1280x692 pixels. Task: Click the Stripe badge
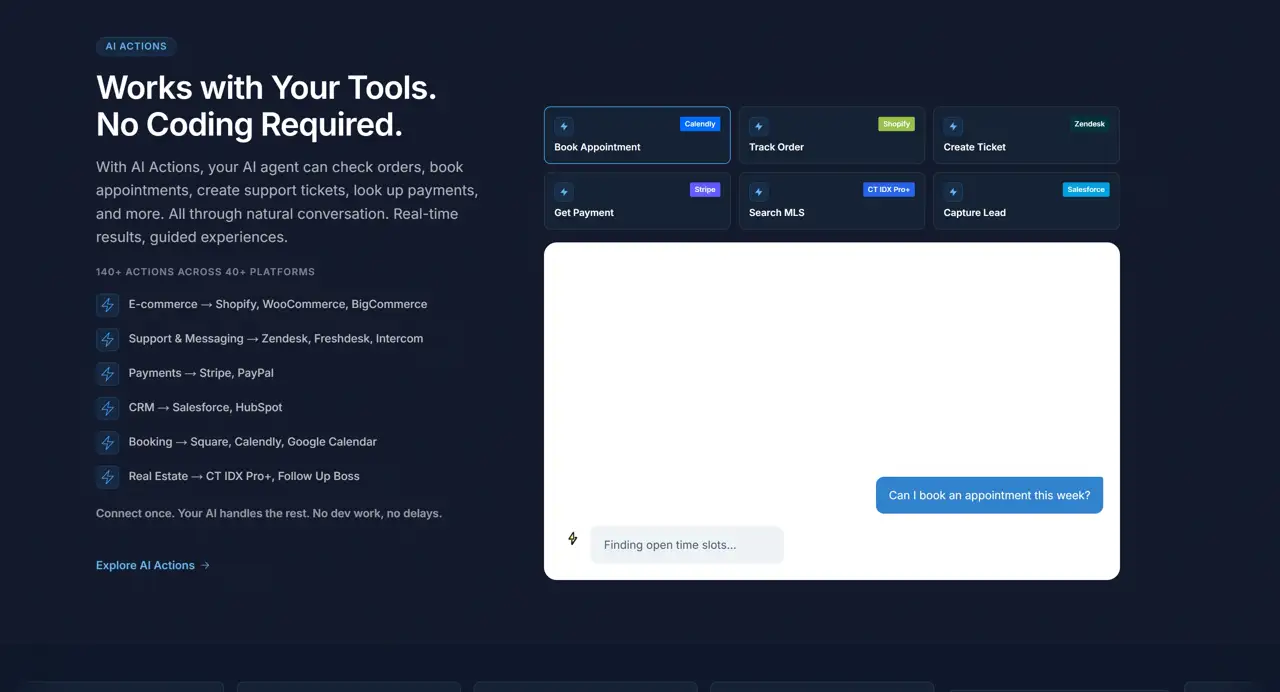705,190
